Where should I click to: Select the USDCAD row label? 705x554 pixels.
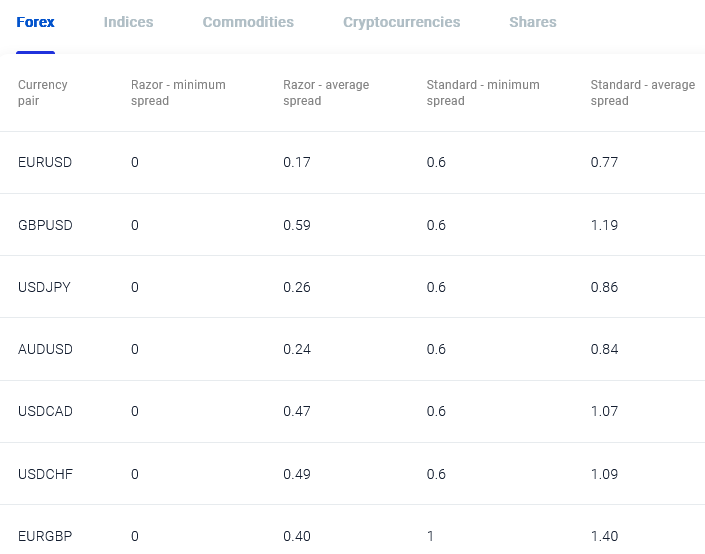pos(45,411)
